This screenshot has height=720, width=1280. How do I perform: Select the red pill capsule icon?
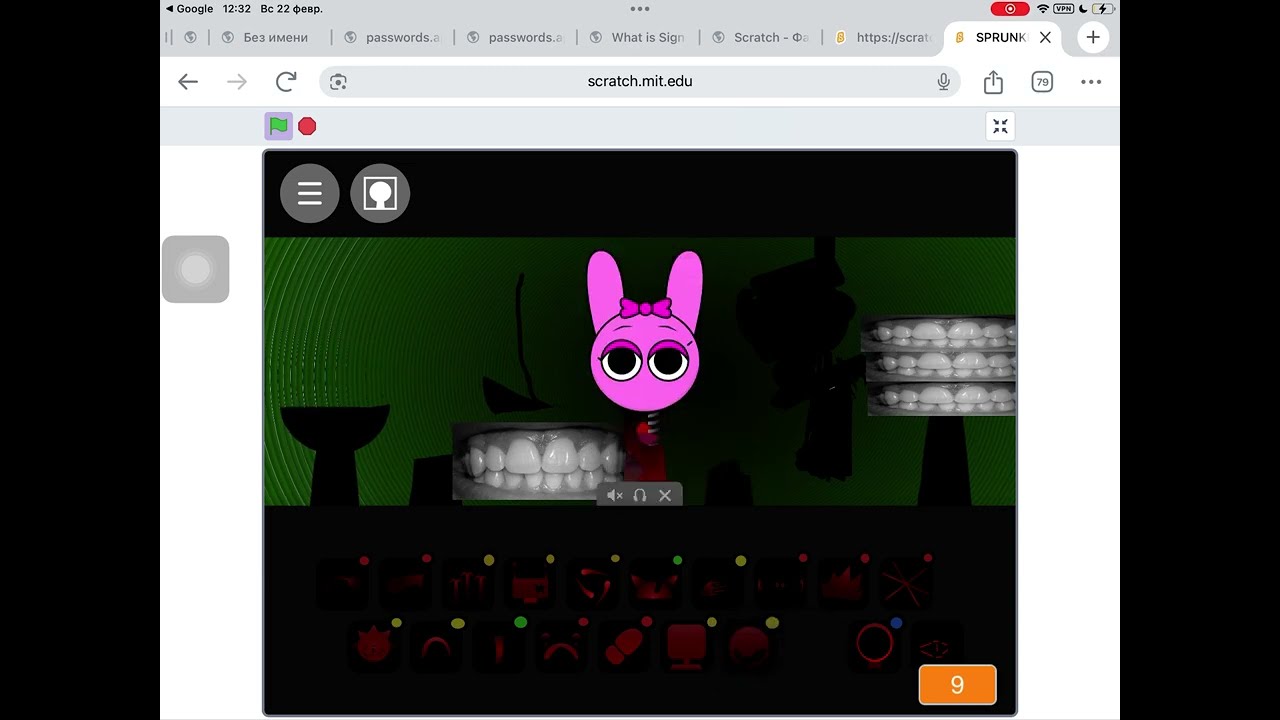pyautogui.click(x=623, y=646)
